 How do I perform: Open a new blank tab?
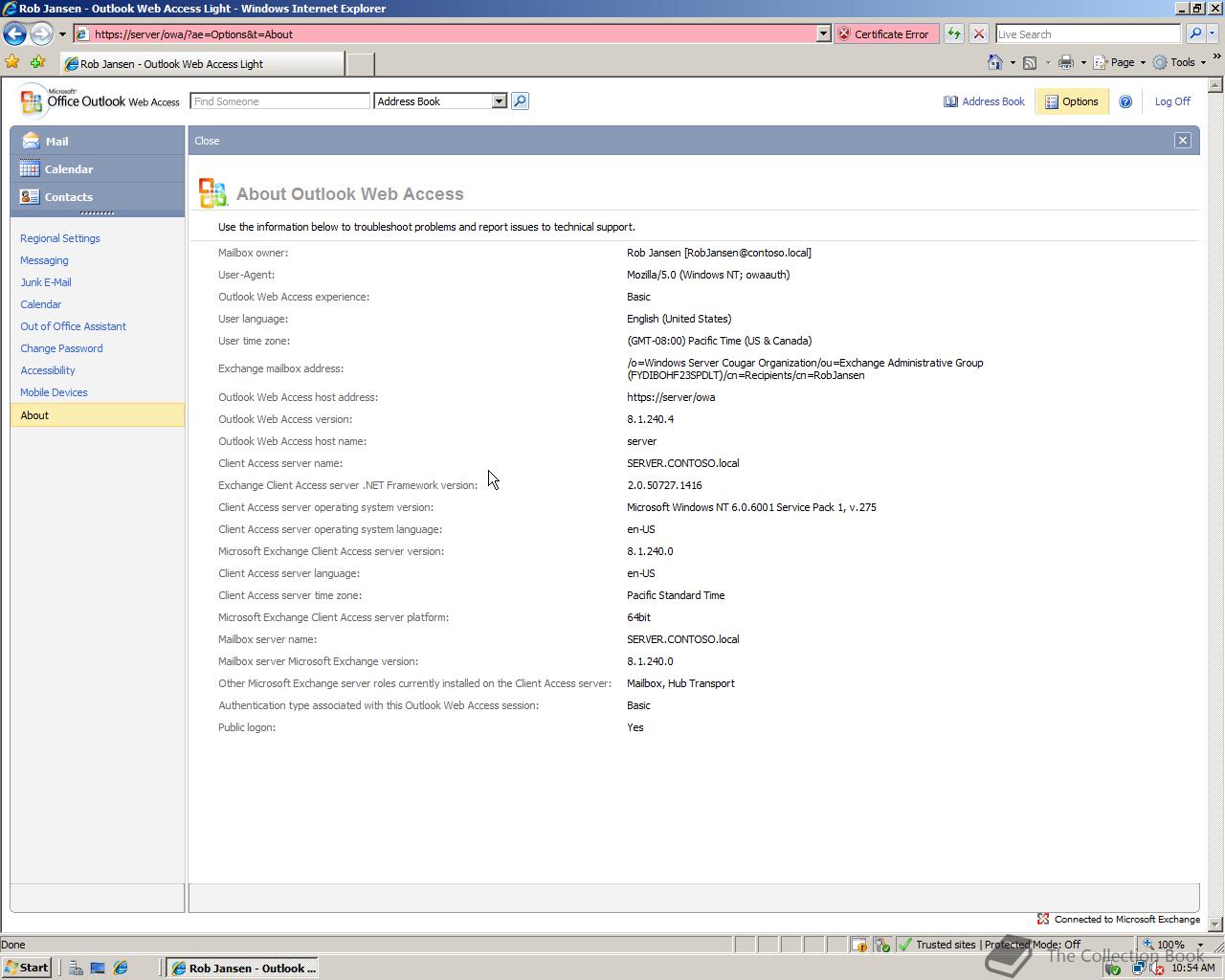pyautogui.click(x=360, y=64)
